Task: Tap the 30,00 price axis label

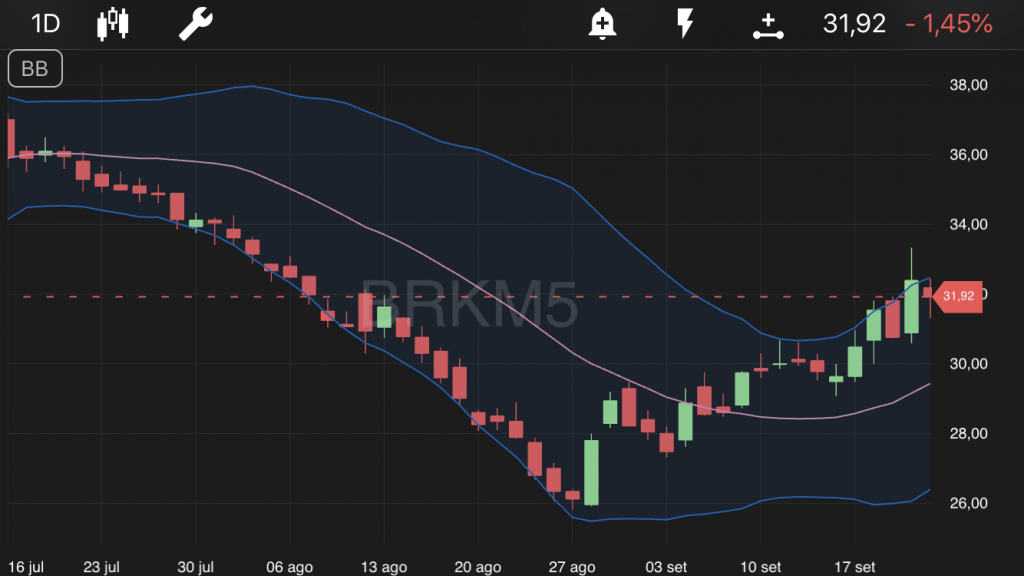Action: pos(968,364)
